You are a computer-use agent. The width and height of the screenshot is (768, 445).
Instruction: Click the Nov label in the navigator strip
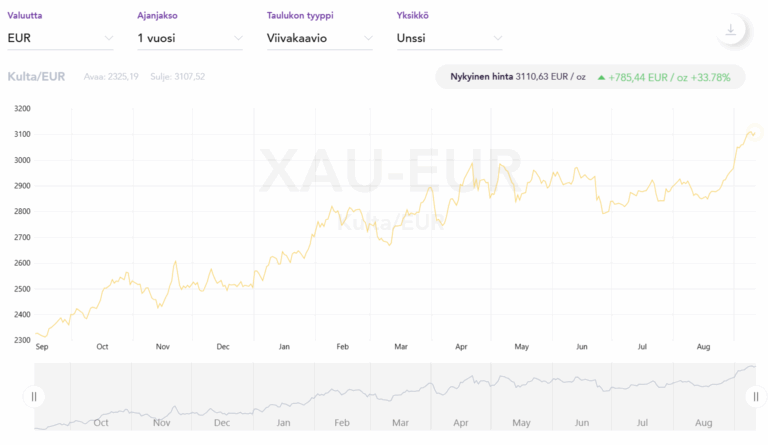[x=161, y=423]
